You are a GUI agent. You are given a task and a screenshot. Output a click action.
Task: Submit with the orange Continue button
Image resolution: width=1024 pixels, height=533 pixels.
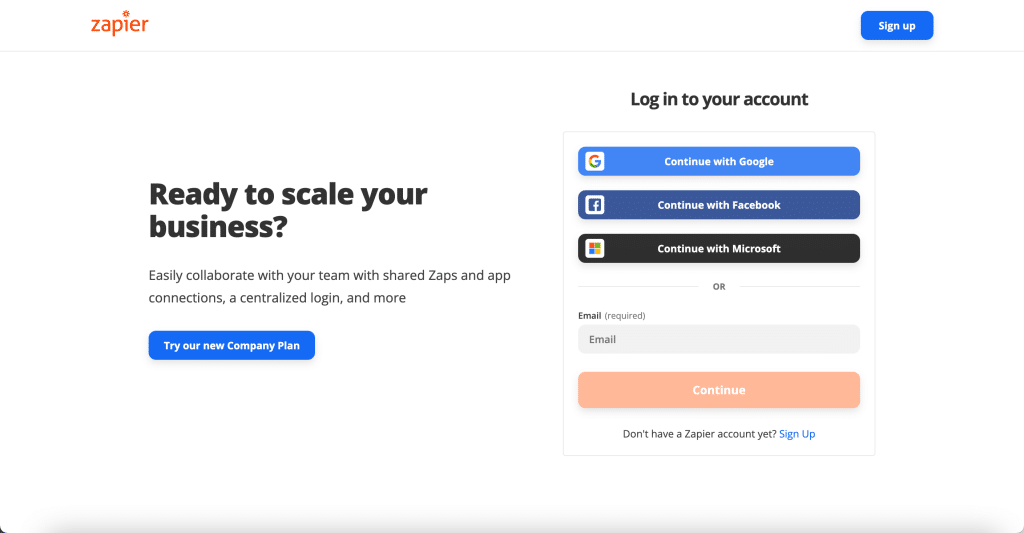point(718,390)
